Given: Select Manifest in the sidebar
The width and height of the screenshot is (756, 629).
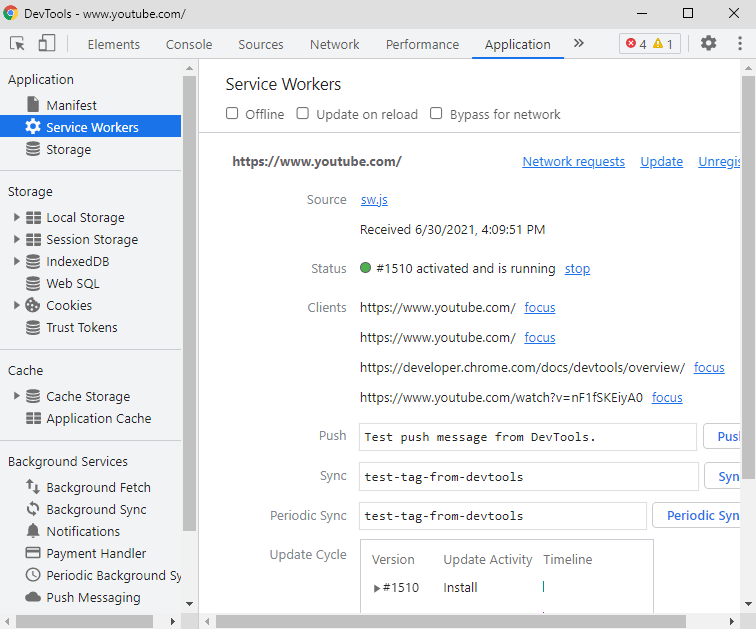Looking at the screenshot, I should tap(71, 105).
